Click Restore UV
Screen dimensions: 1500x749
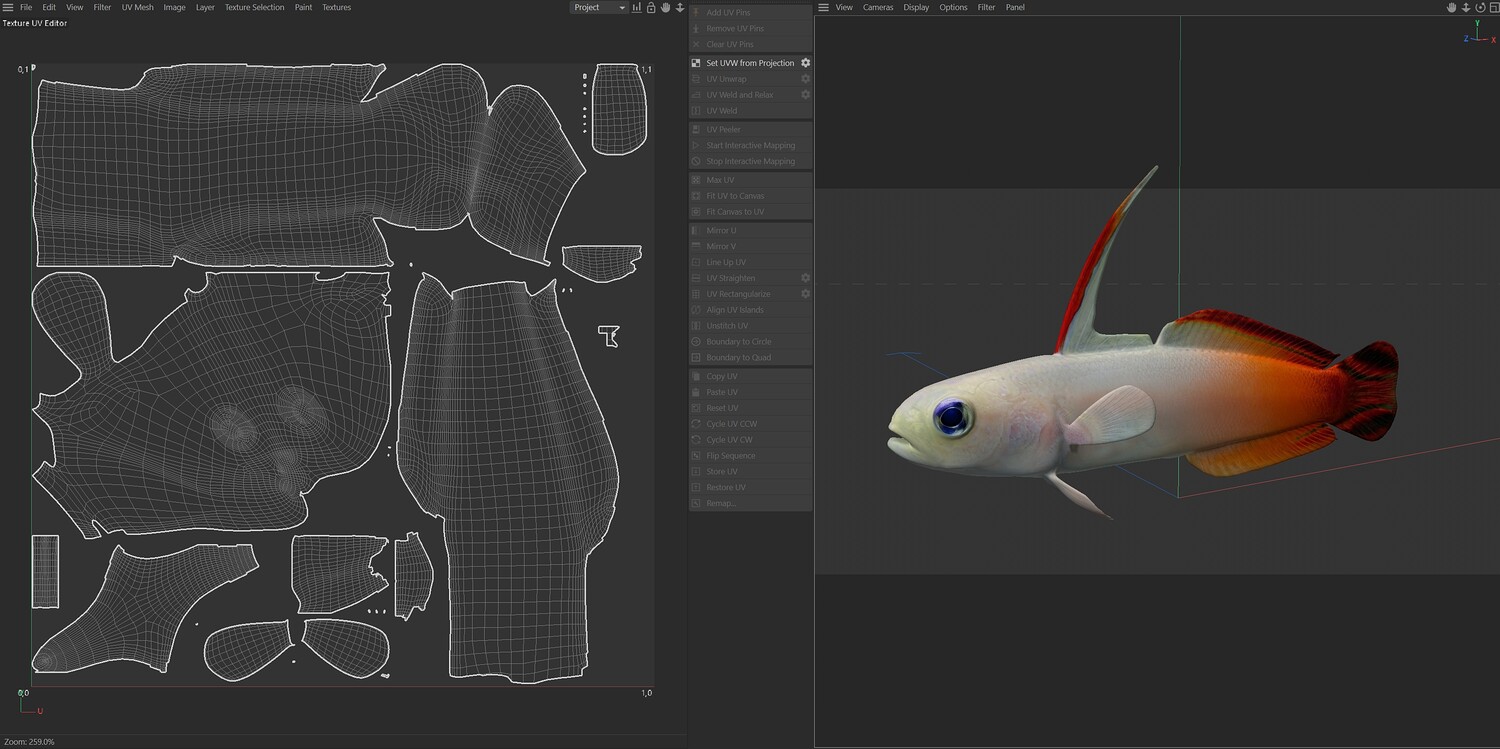tap(750, 487)
